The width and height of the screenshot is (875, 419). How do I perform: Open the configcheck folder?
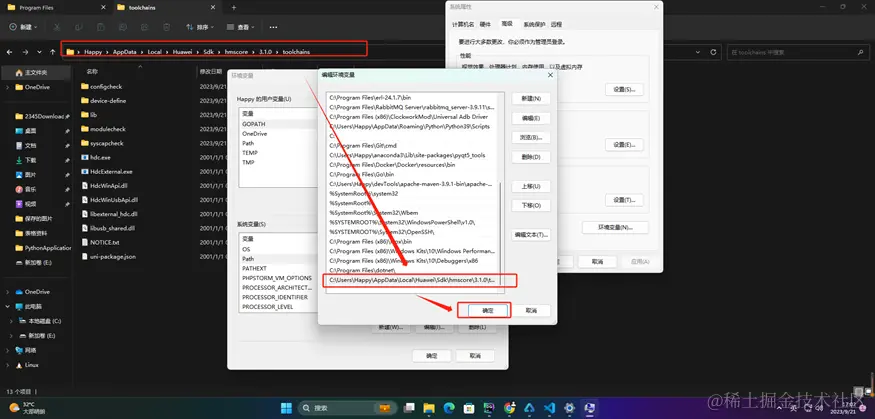point(106,86)
